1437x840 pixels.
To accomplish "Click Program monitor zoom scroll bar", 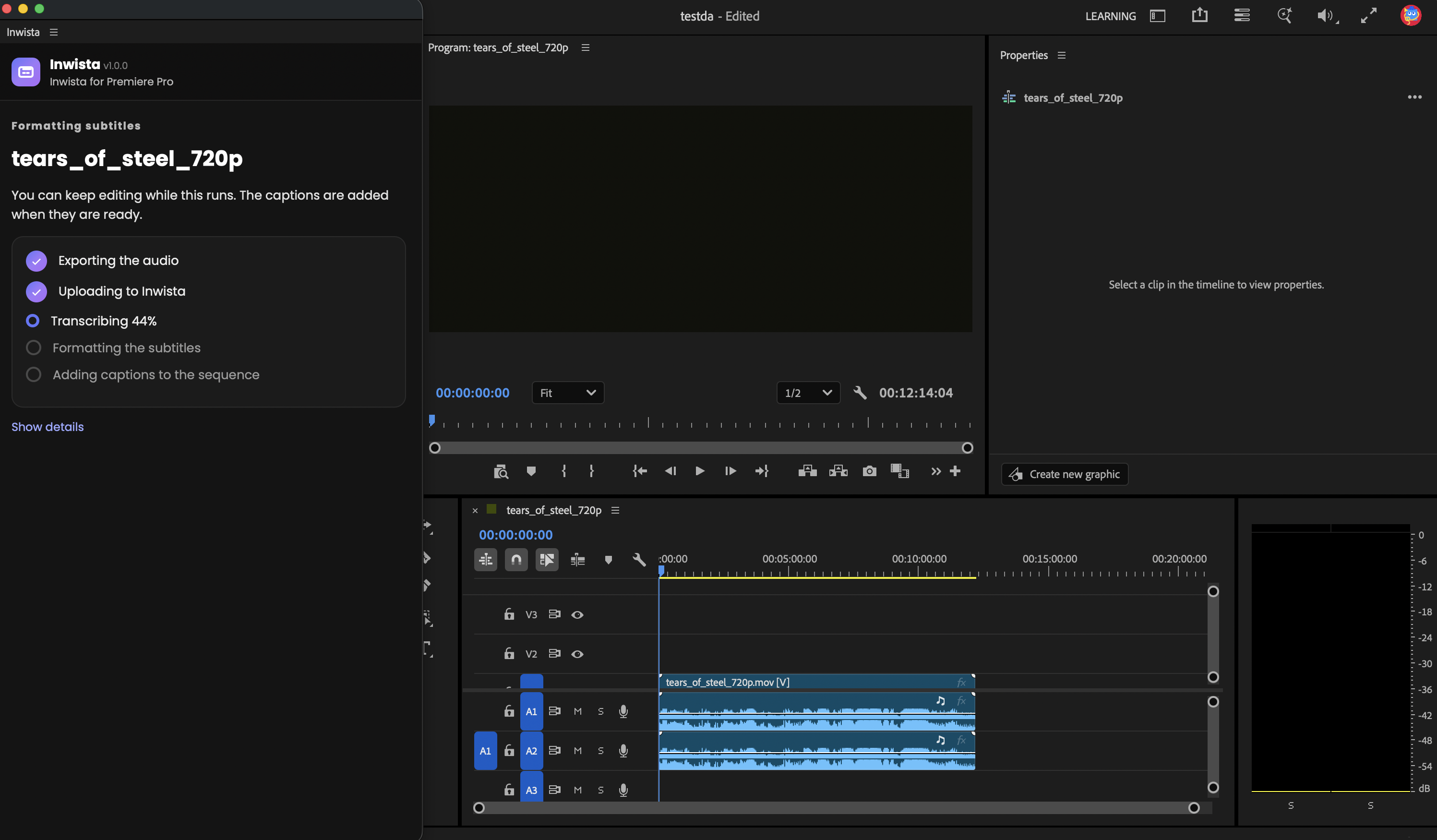I will (701, 448).
